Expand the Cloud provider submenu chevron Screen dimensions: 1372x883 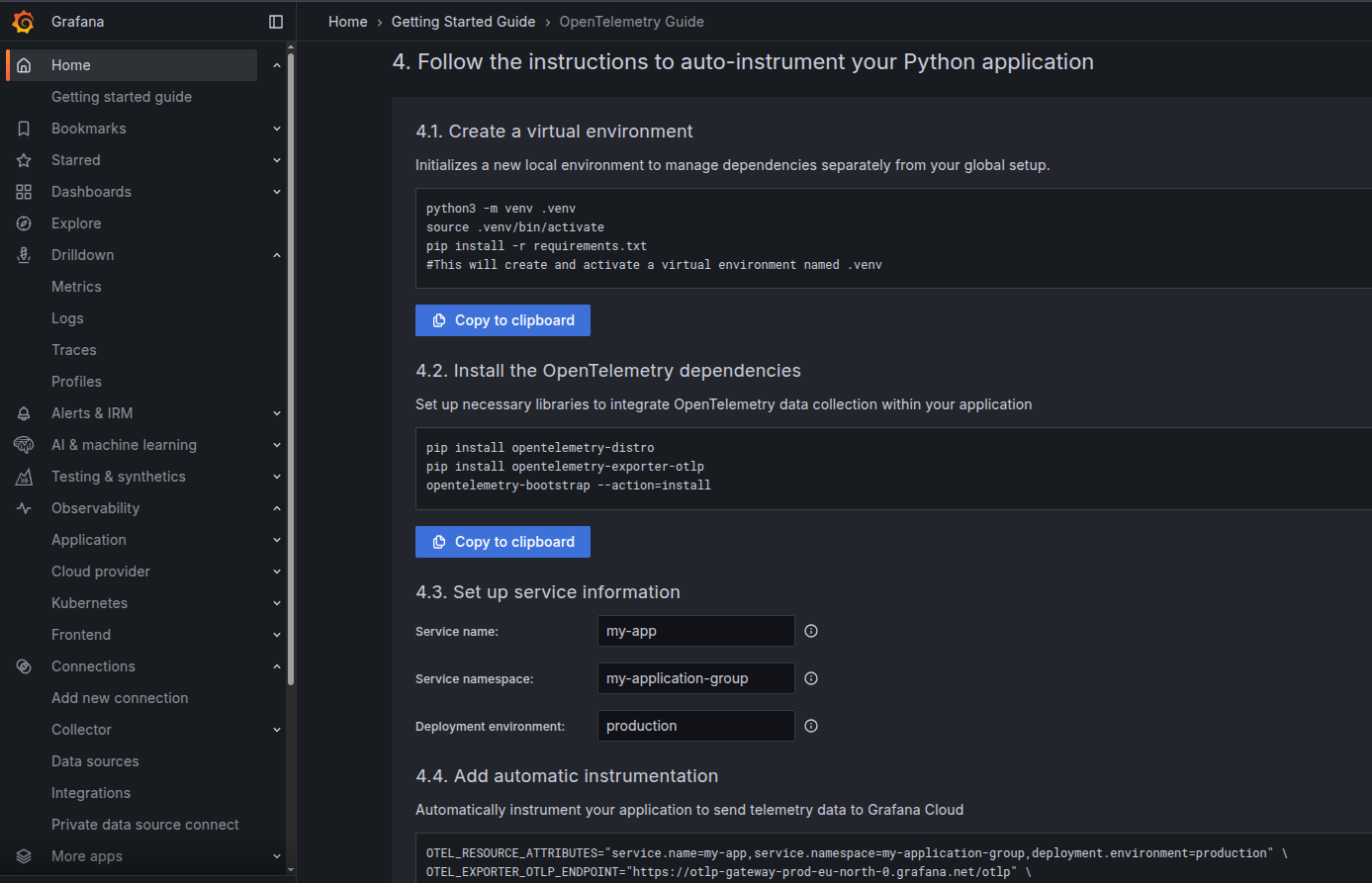point(277,572)
